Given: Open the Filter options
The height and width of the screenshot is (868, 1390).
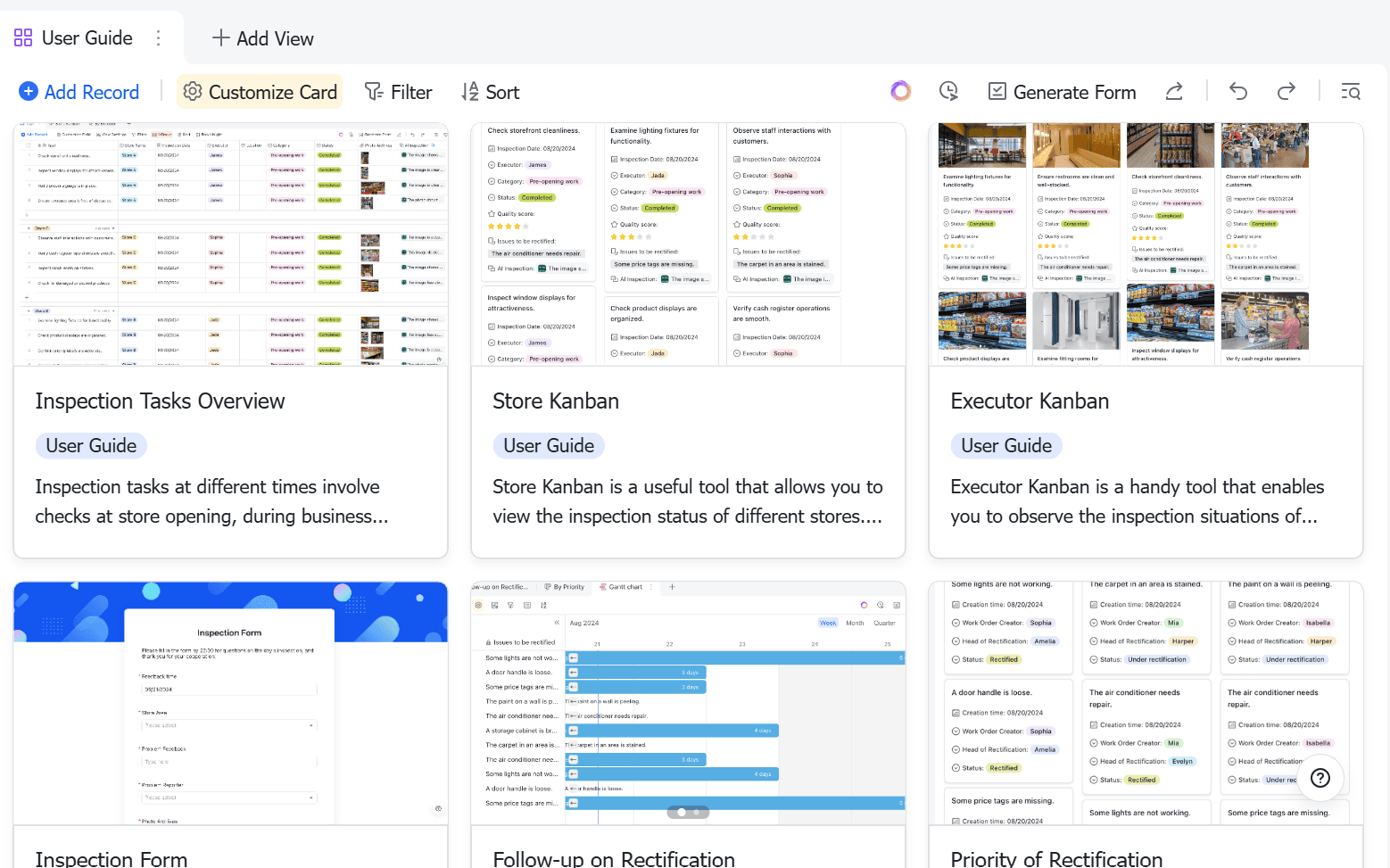Looking at the screenshot, I should point(398,92).
